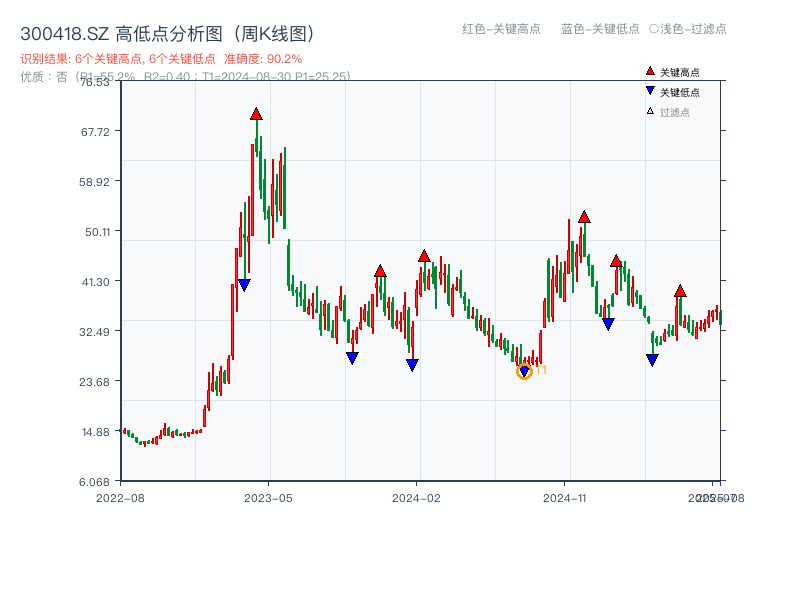Screen dimensions: 800x600
Task: Toggle the 关键高点 series in the legend
Action: [x=670, y=71]
